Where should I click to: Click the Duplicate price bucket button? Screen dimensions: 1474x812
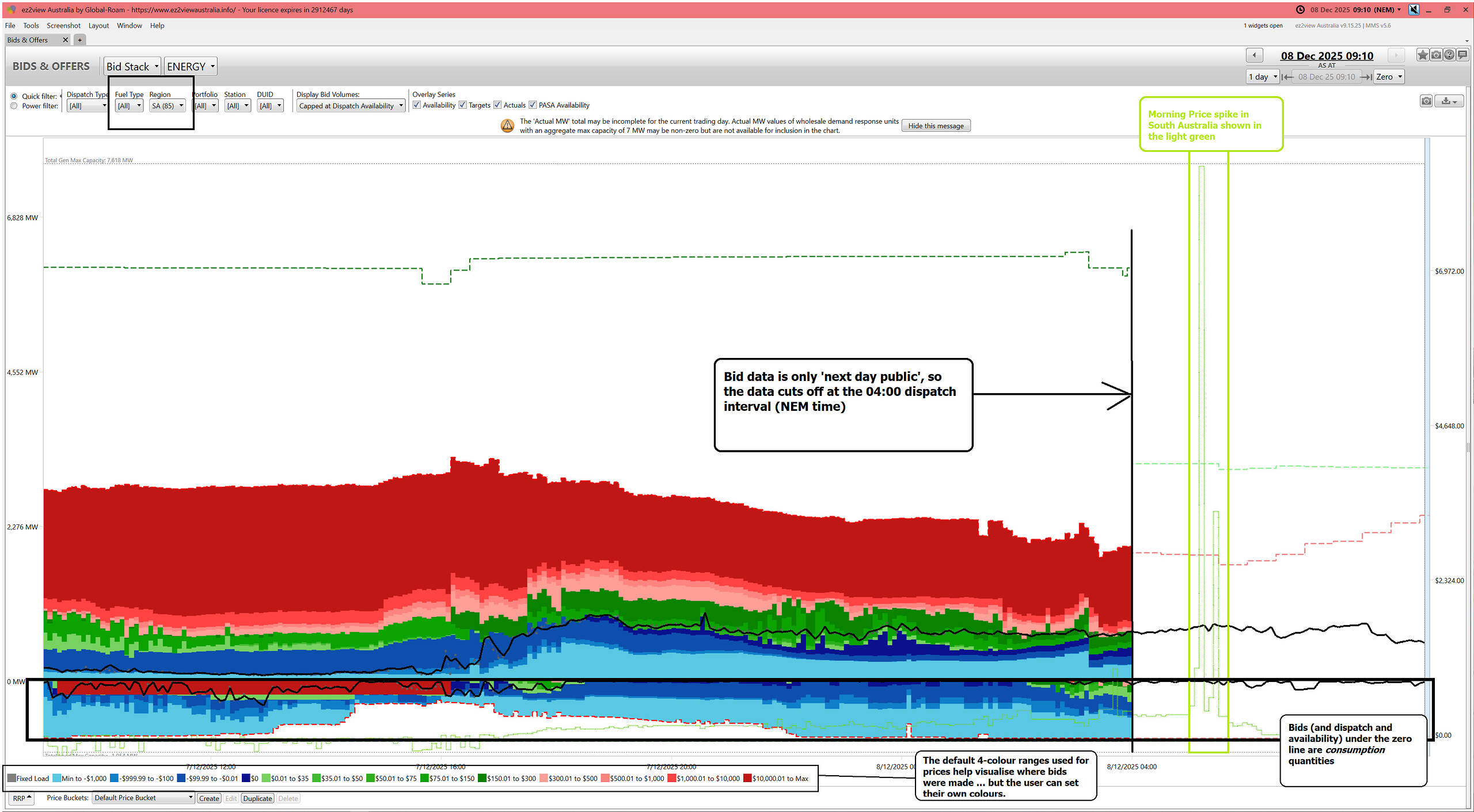coord(257,799)
